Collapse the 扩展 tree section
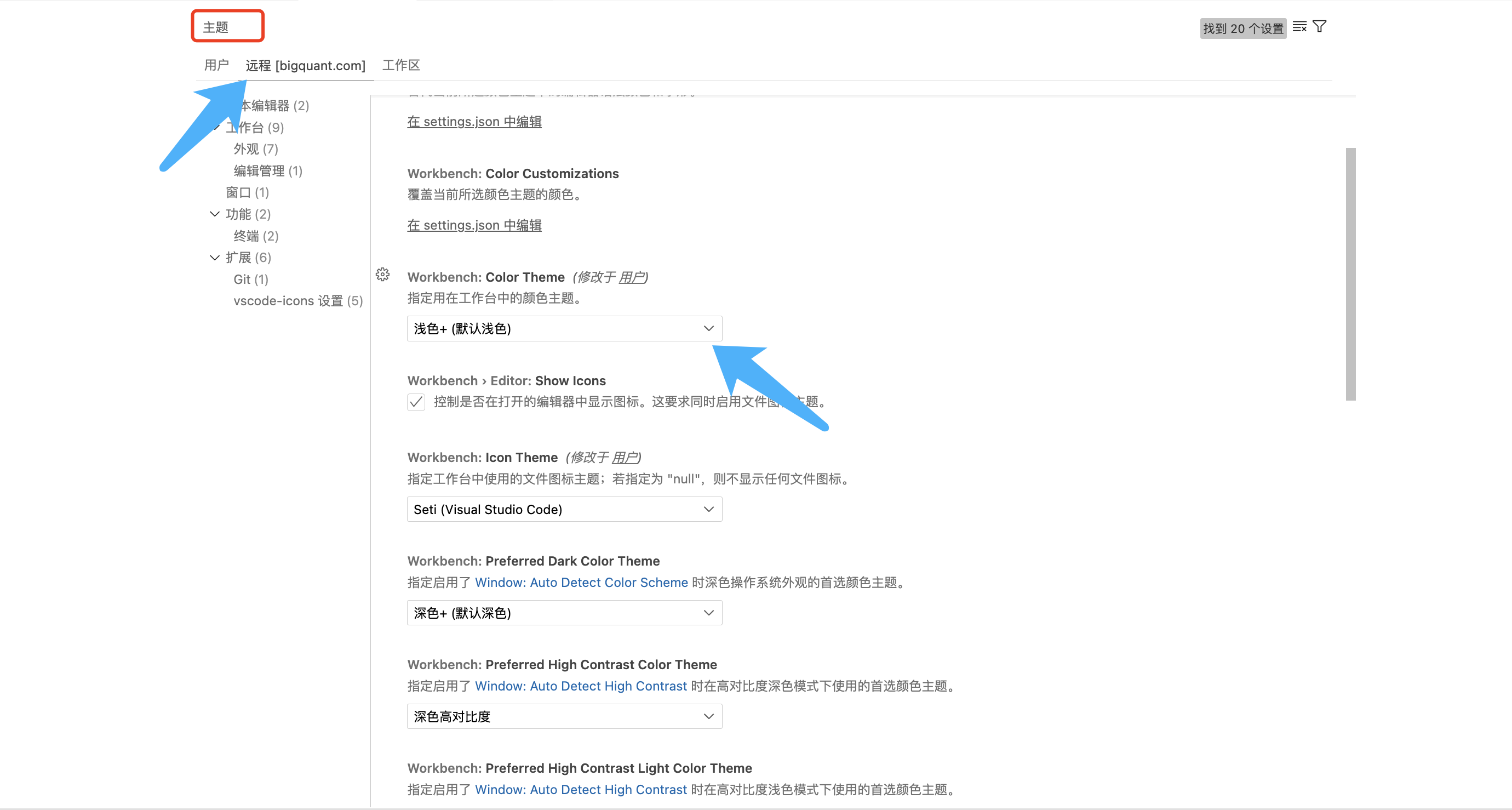Screen dimensions: 1512x810 point(215,257)
